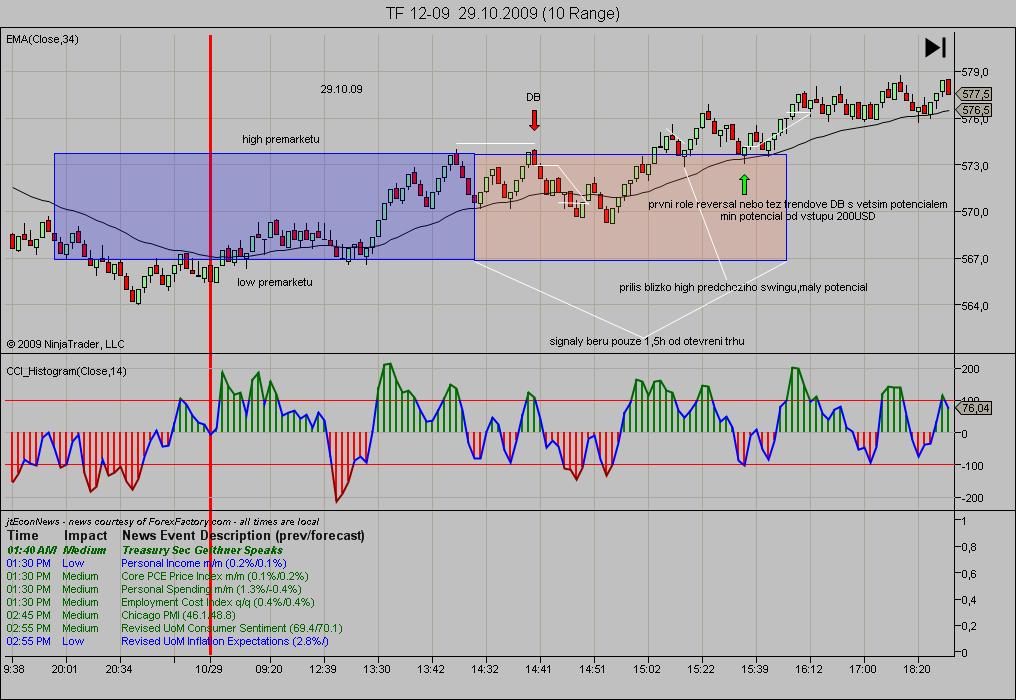The height and width of the screenshot is (700, 1016).
Task: Click News Event Description column header
Action: tap(243, 535)
